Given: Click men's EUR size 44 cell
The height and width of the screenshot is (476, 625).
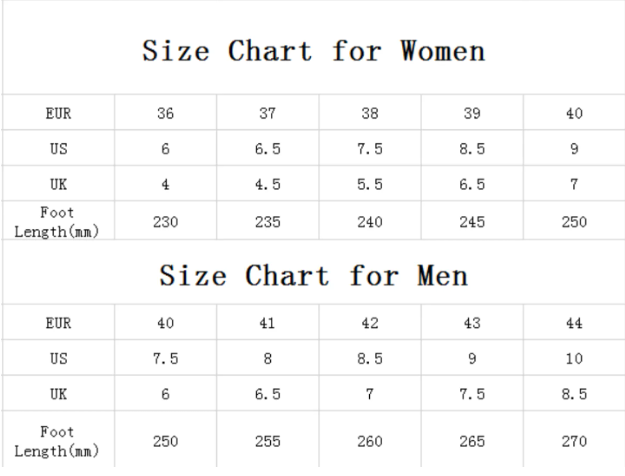Looking at the screenshot, I should [574, 322].
